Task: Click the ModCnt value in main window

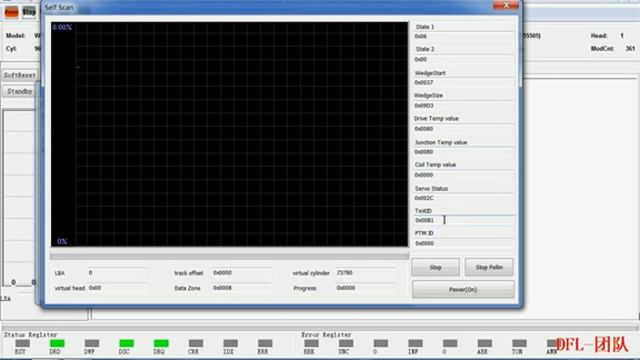Action: [630, 48]
